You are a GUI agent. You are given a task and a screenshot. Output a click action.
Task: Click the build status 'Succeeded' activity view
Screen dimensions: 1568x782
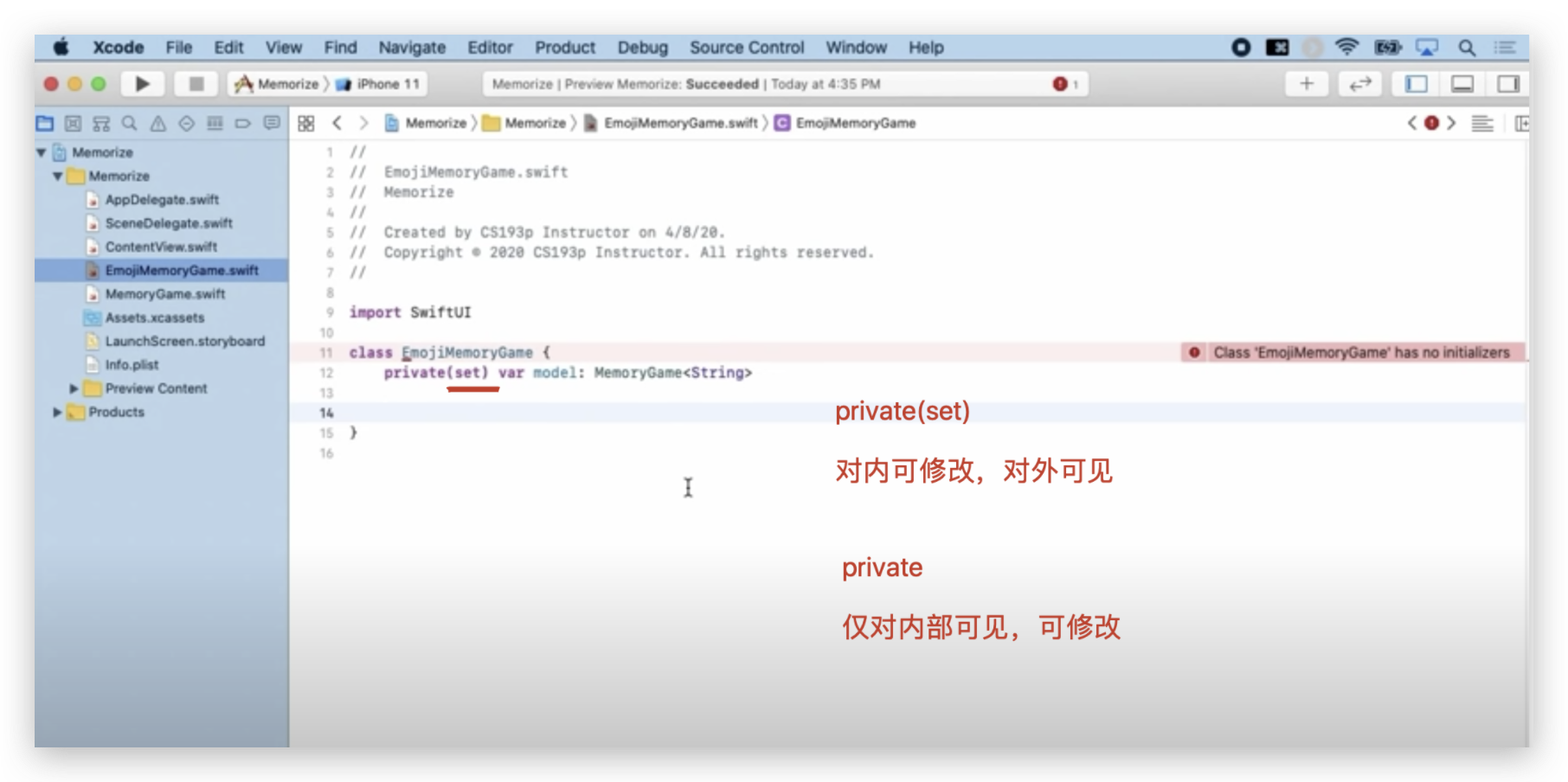(x=785, y=84)
